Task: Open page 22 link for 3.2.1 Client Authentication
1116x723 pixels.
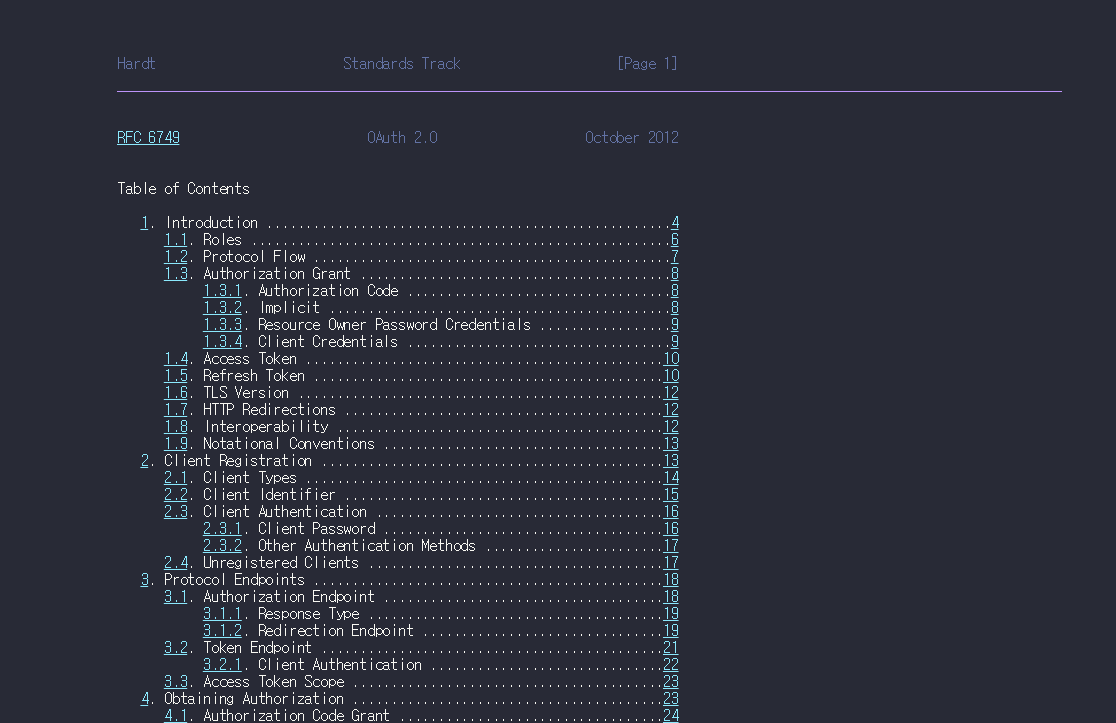Action: coord(671,665)
